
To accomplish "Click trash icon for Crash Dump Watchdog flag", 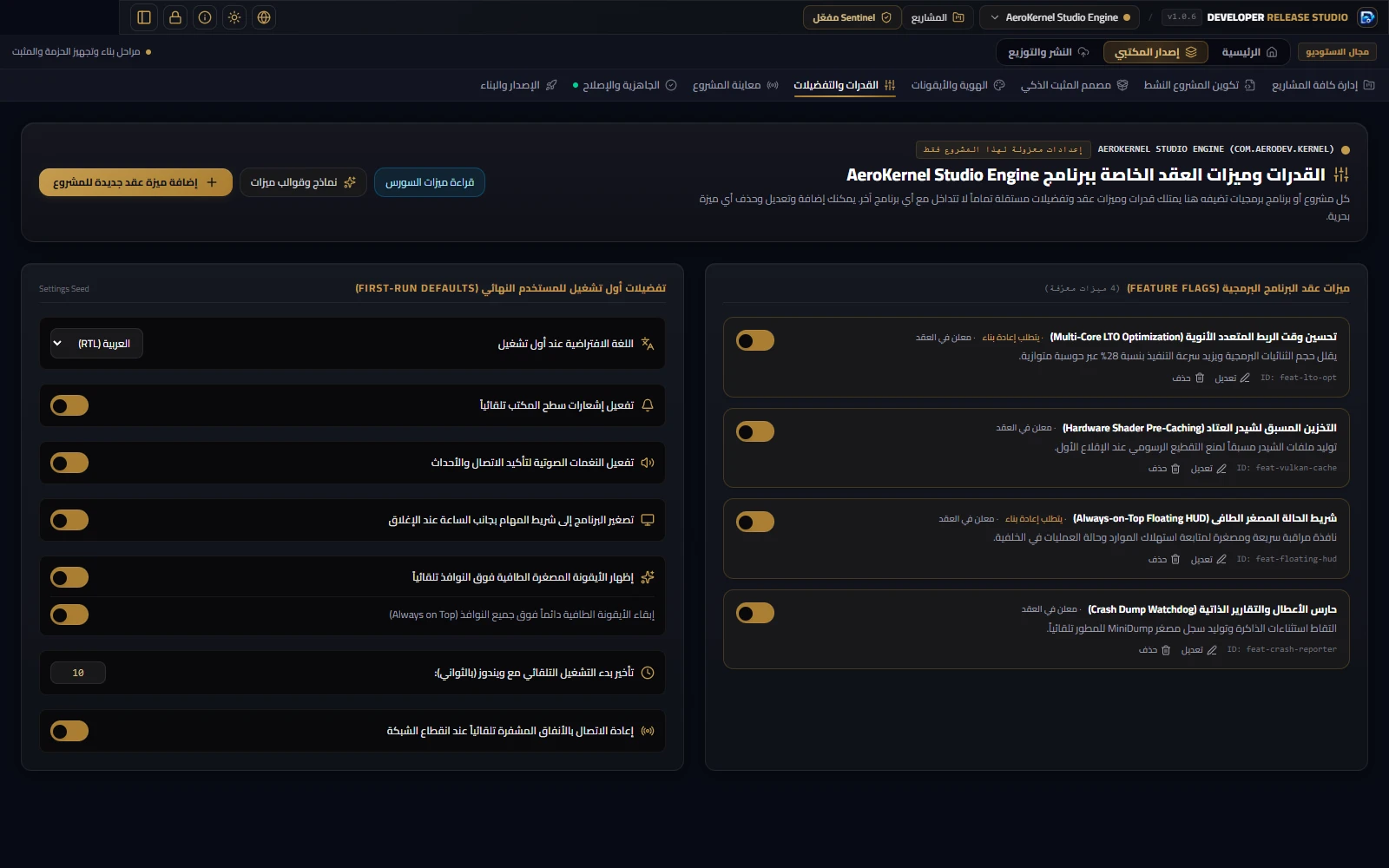I will [1166, 650].
